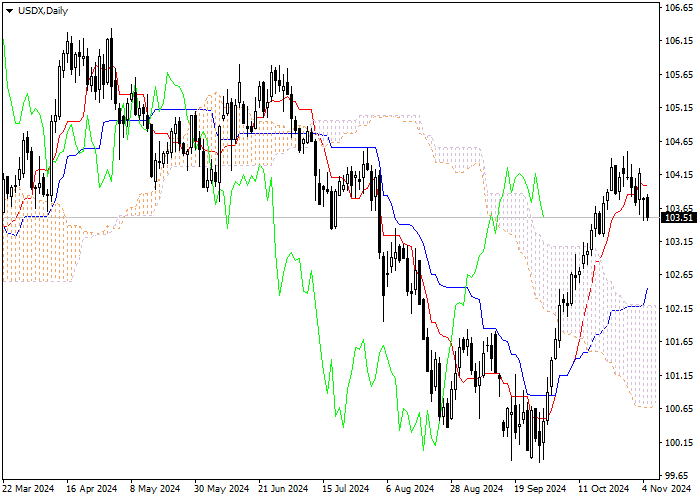700x500 pixels.
Task: Select the 28 Aug 2024 date label
Action: (x=476, y=489)
